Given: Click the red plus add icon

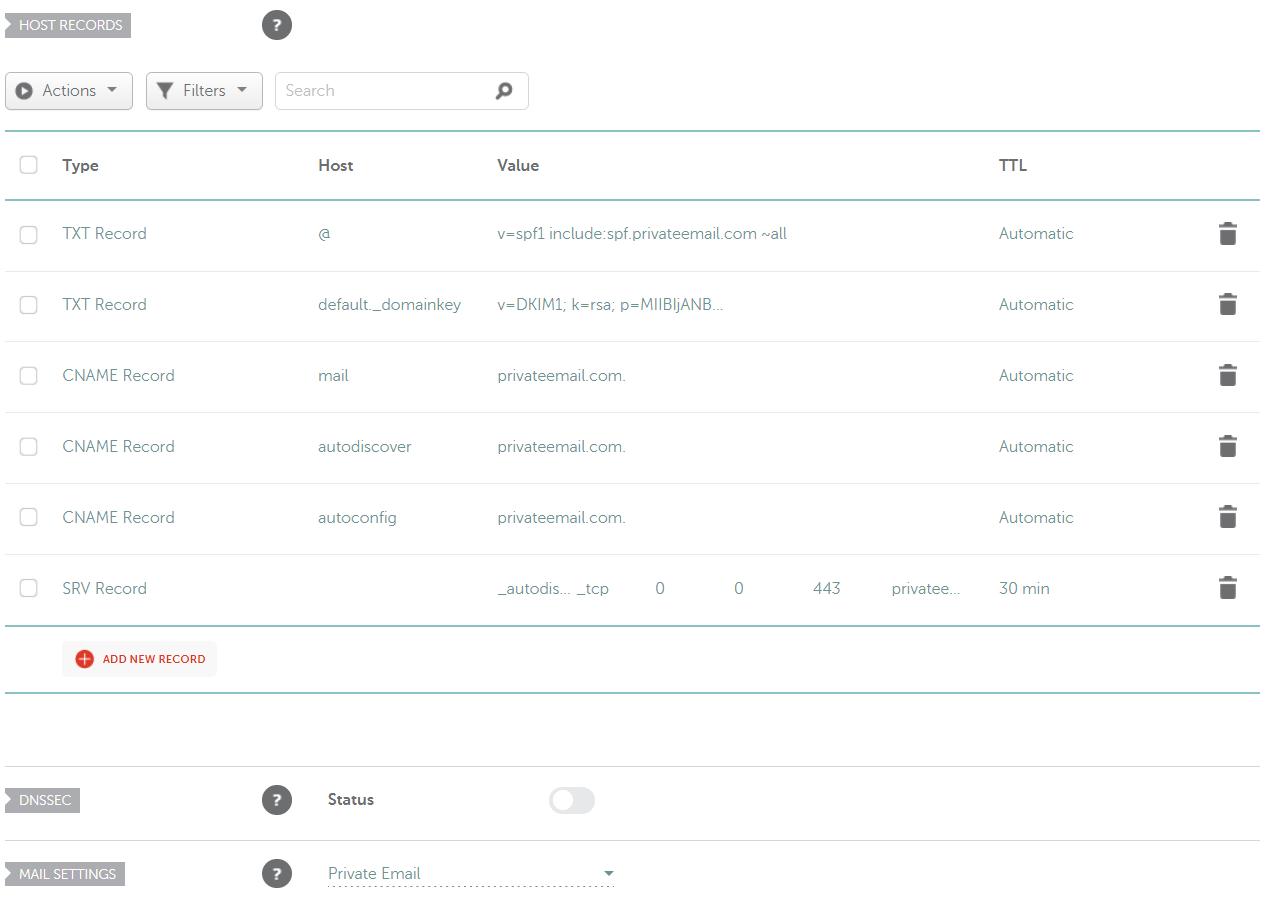Looking at the screenshot, I should [x=84, y=659].
